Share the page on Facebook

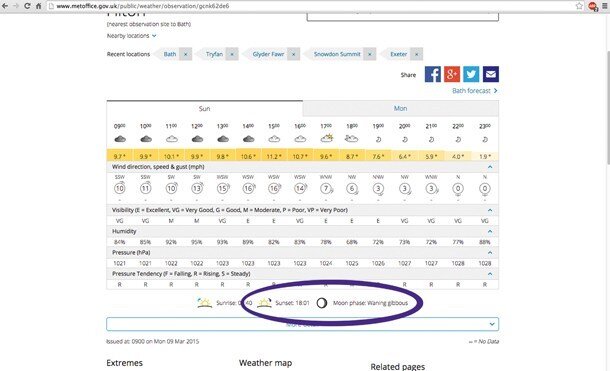(433, 74)
